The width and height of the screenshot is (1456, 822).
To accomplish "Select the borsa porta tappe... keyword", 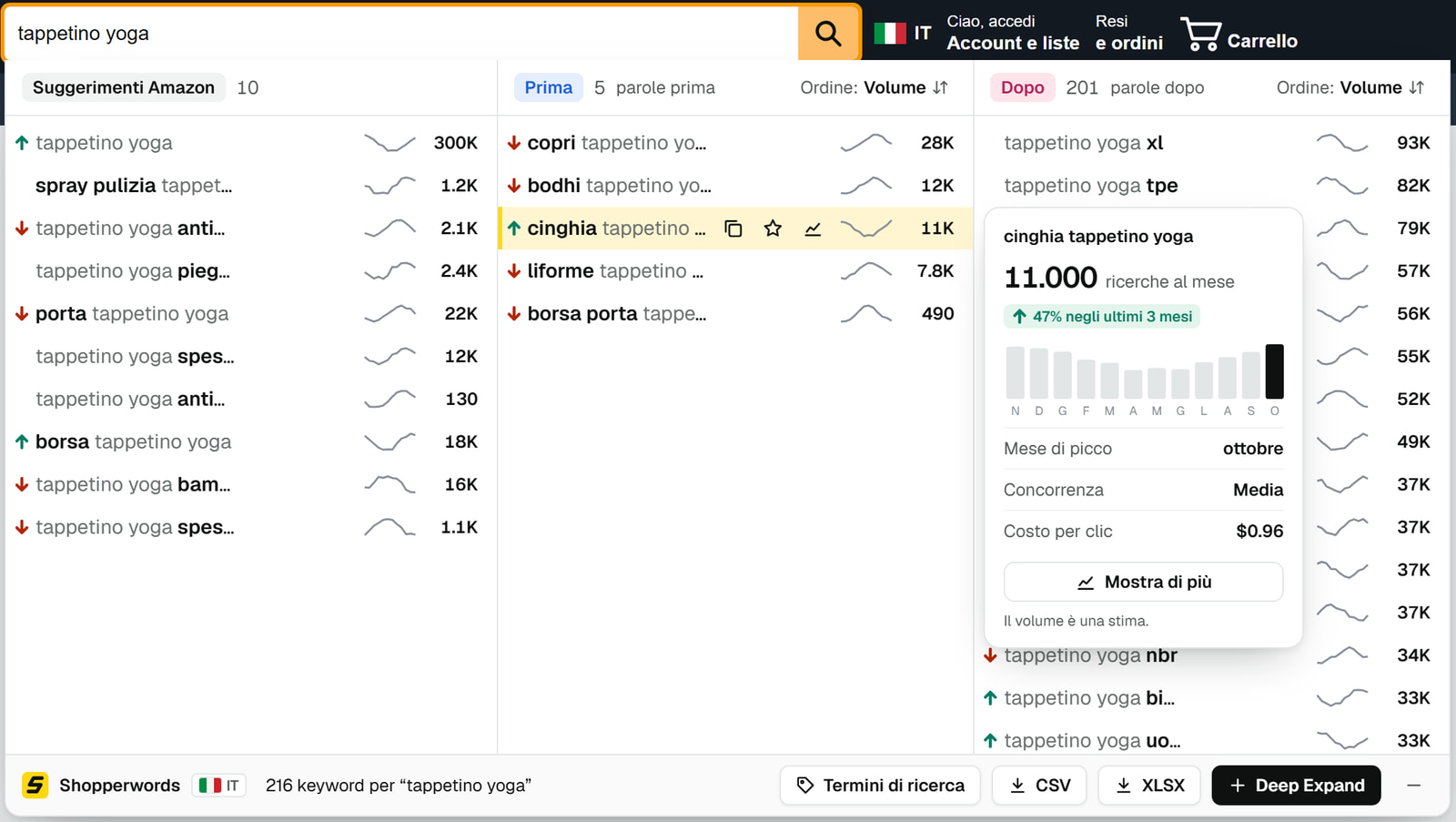I will click(617, 314).
